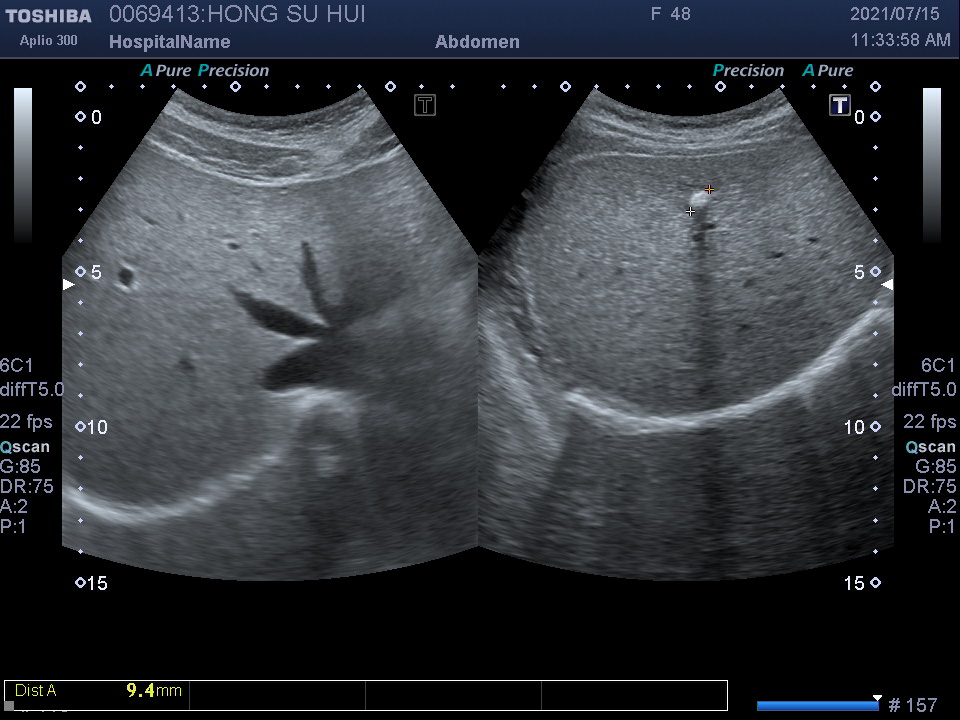Click the blue cine progress bar
This screenshot has width=960, height=720.
click(x=816, y=706)
